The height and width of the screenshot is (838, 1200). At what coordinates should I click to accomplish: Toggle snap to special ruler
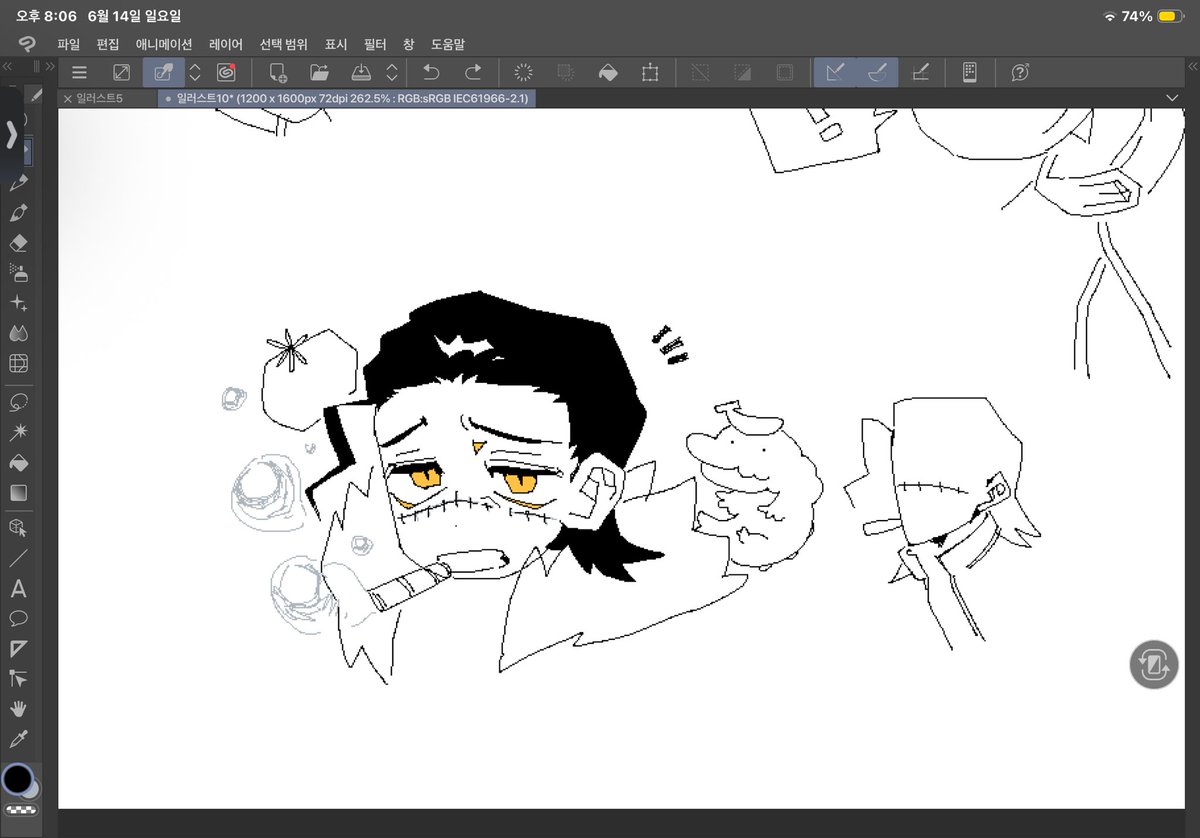877,72
